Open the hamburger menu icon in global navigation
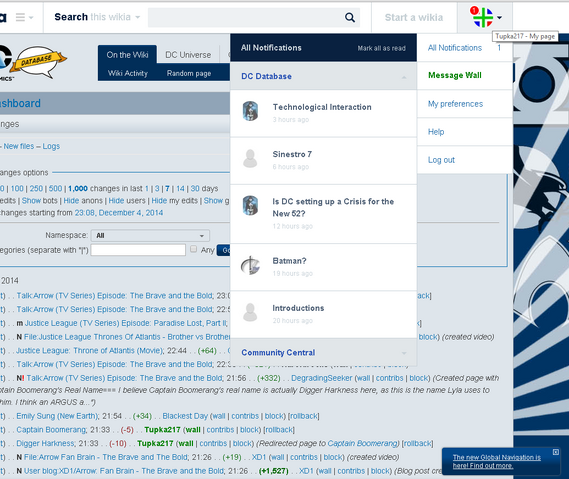Image resolution: width=569 pixels, height=479 pixels. click(21, 17)
